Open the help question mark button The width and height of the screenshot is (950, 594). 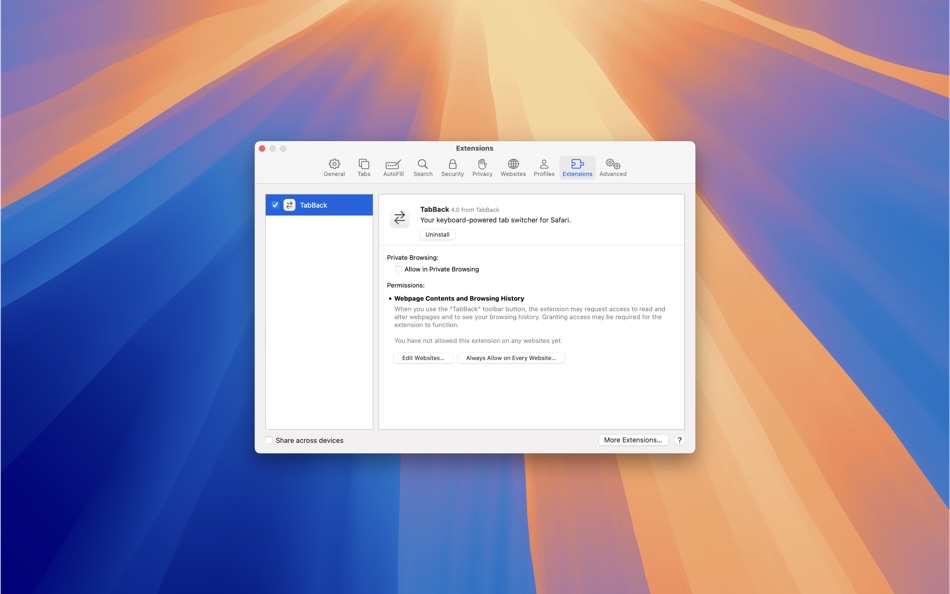[679, 440]
